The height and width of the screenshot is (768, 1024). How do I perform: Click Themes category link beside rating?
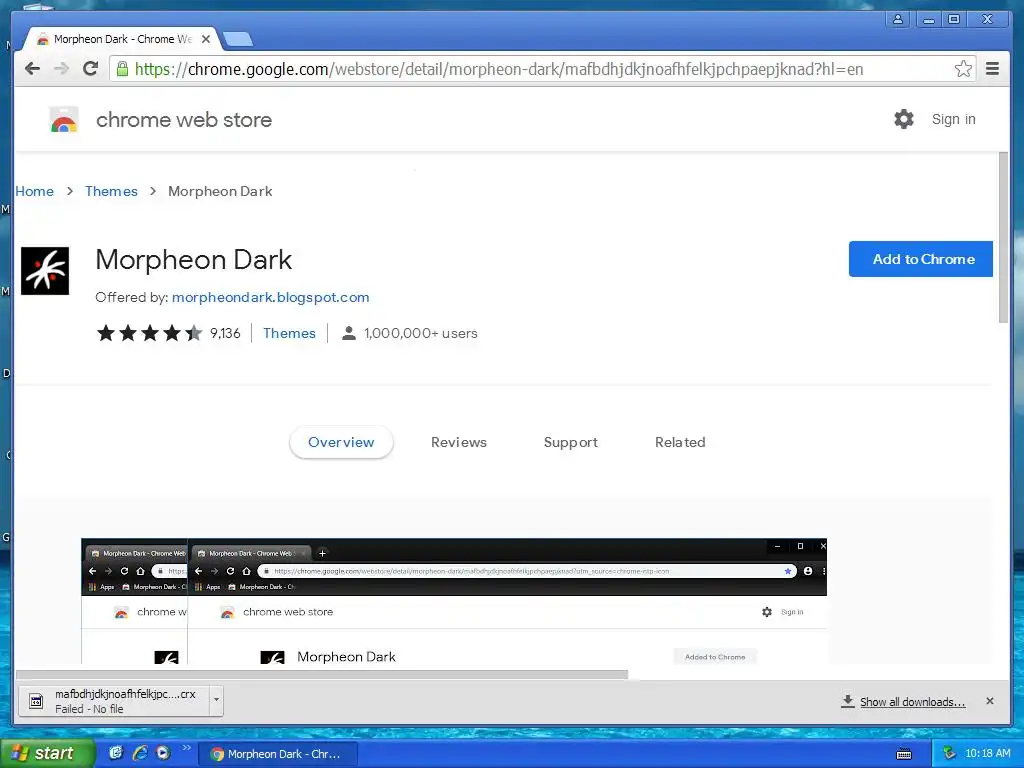point(289,333)
